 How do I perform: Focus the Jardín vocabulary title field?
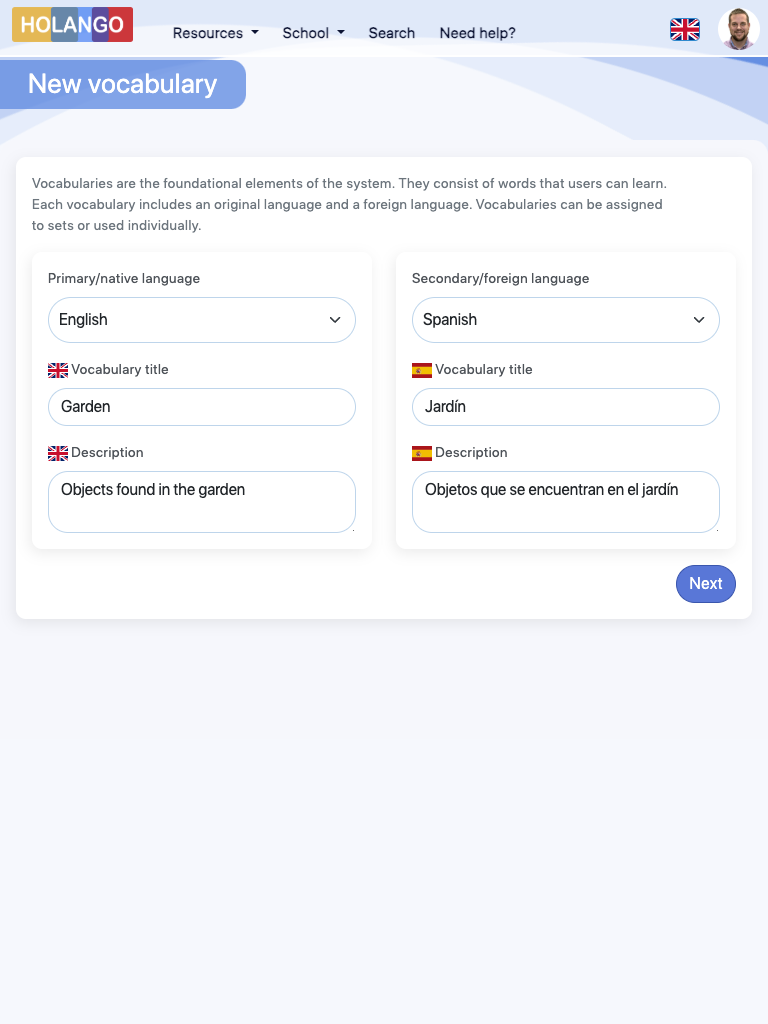tap(566, 407)
